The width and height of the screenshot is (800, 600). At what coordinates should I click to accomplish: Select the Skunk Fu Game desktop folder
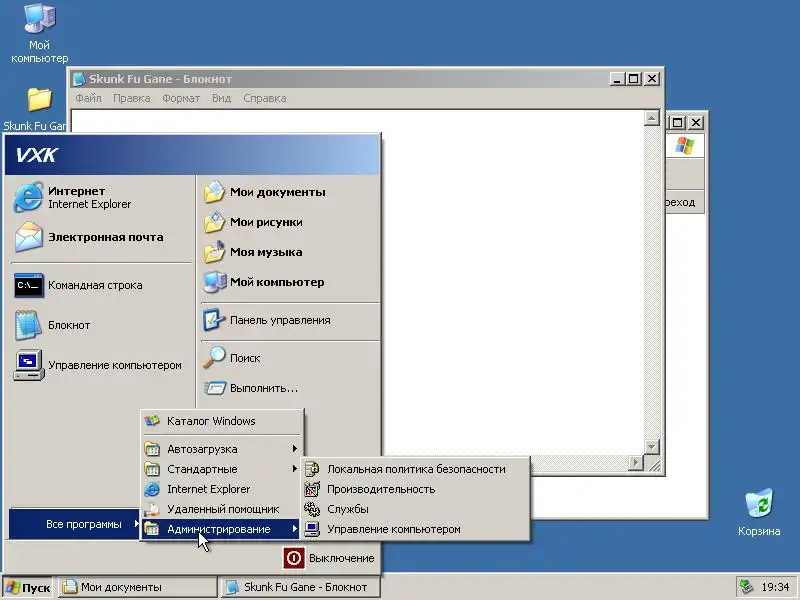37,109
